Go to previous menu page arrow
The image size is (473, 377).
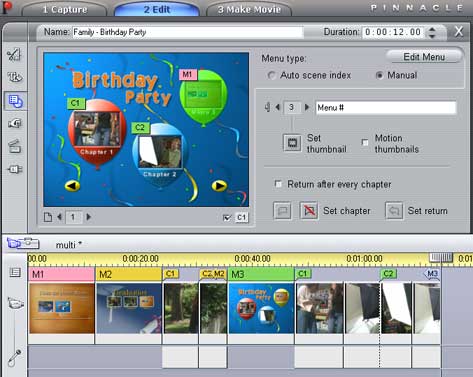pyautogui.click(x=59, y=217)
